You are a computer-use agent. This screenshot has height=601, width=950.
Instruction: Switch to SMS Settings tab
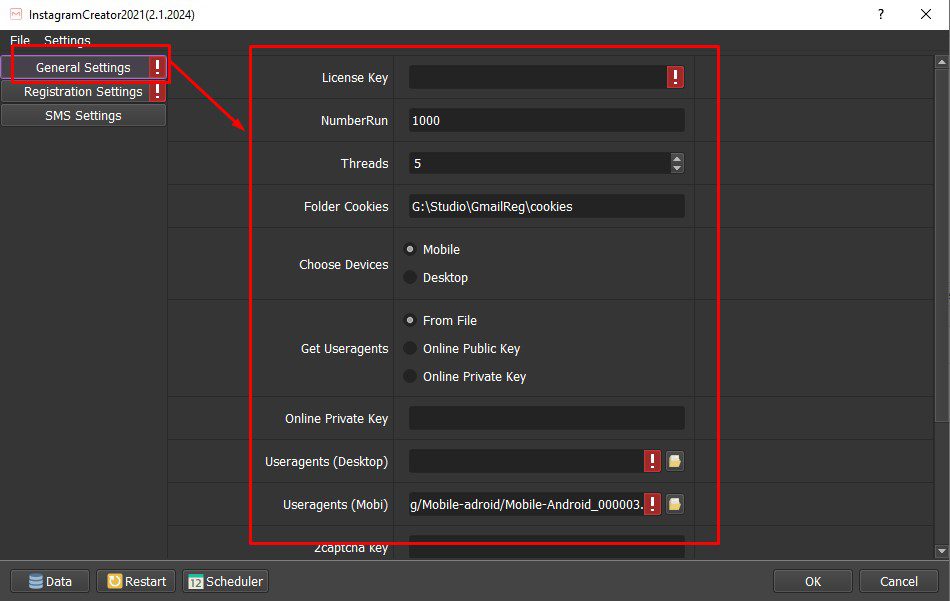coord(83,115)
